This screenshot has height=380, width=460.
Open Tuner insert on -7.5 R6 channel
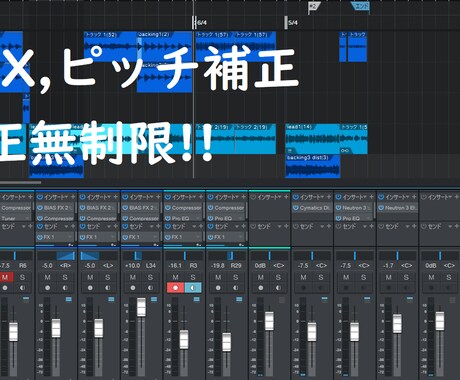pos(8,218)
